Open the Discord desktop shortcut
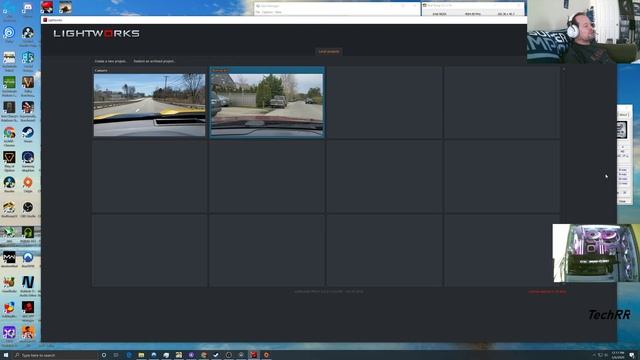The height and width of the screenshot is (360, 640). (28, 9)
